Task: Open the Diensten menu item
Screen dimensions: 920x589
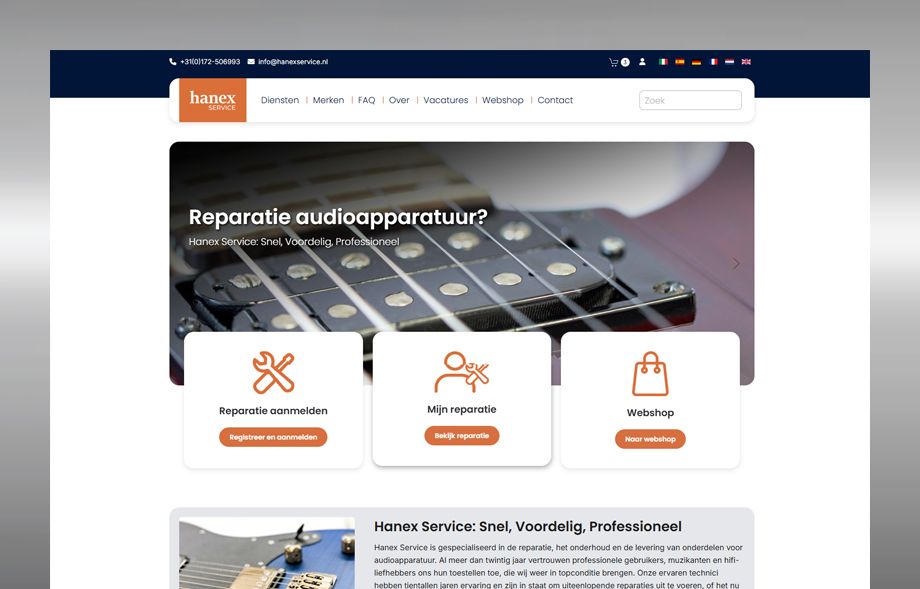Action: (280, 100)
